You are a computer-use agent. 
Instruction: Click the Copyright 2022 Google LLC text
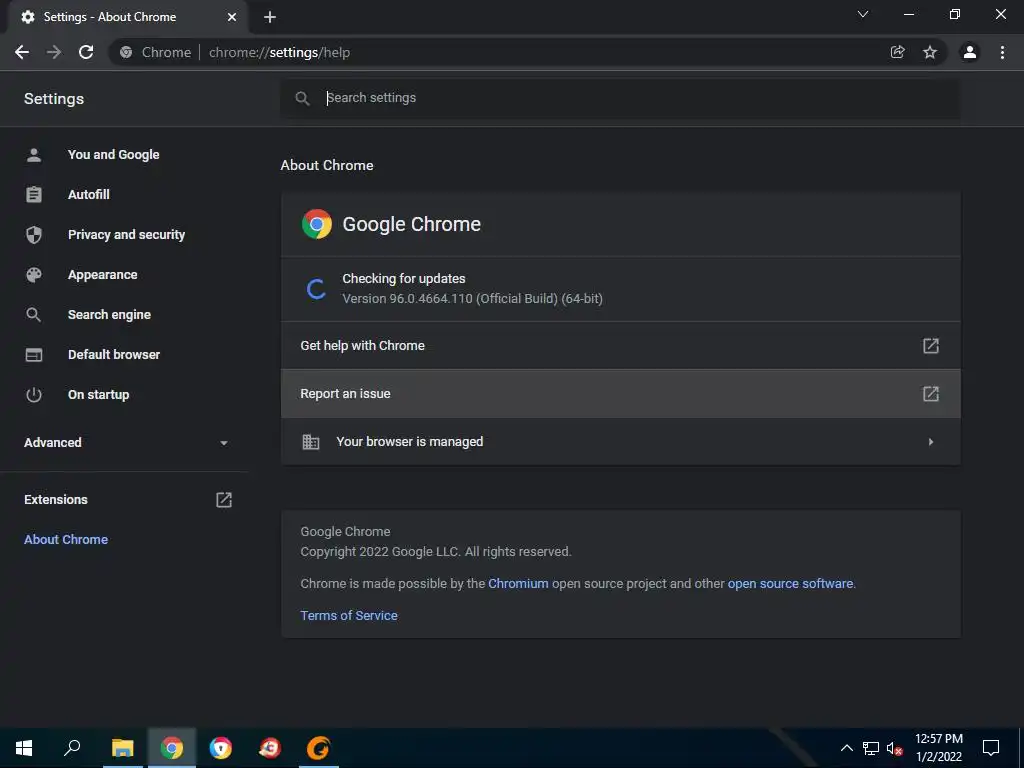pyautogui.click(x=436, y=552)
